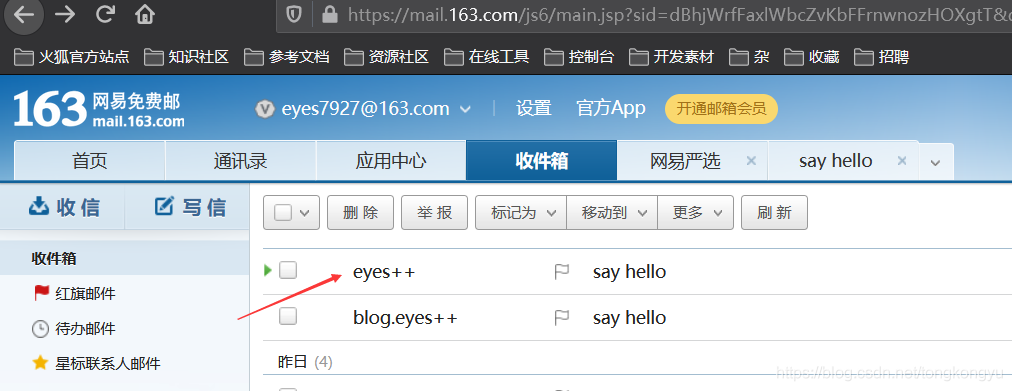Click the 163 网易免费邮 logo

[x=99, y=108]
